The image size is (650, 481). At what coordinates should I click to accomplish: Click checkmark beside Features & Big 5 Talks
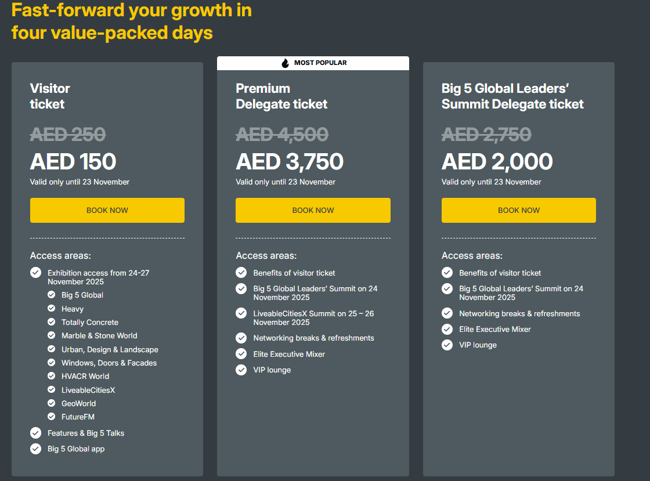tap(36, 433)
